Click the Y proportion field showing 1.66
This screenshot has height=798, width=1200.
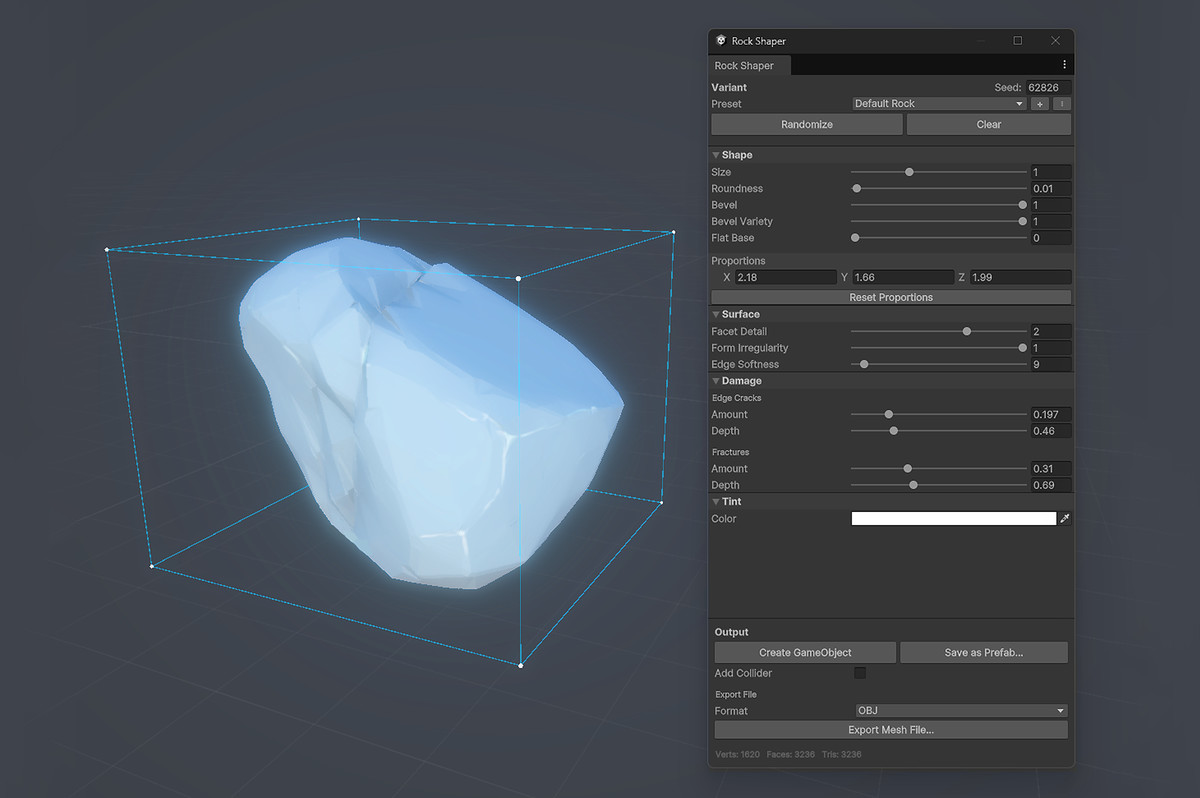903,277
